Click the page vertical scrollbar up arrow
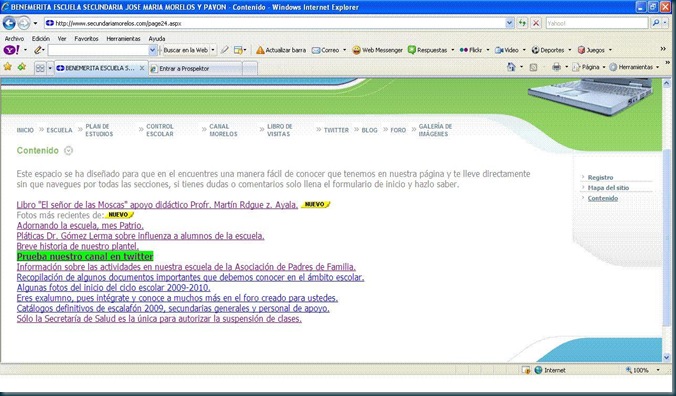 tap(667, 82)
